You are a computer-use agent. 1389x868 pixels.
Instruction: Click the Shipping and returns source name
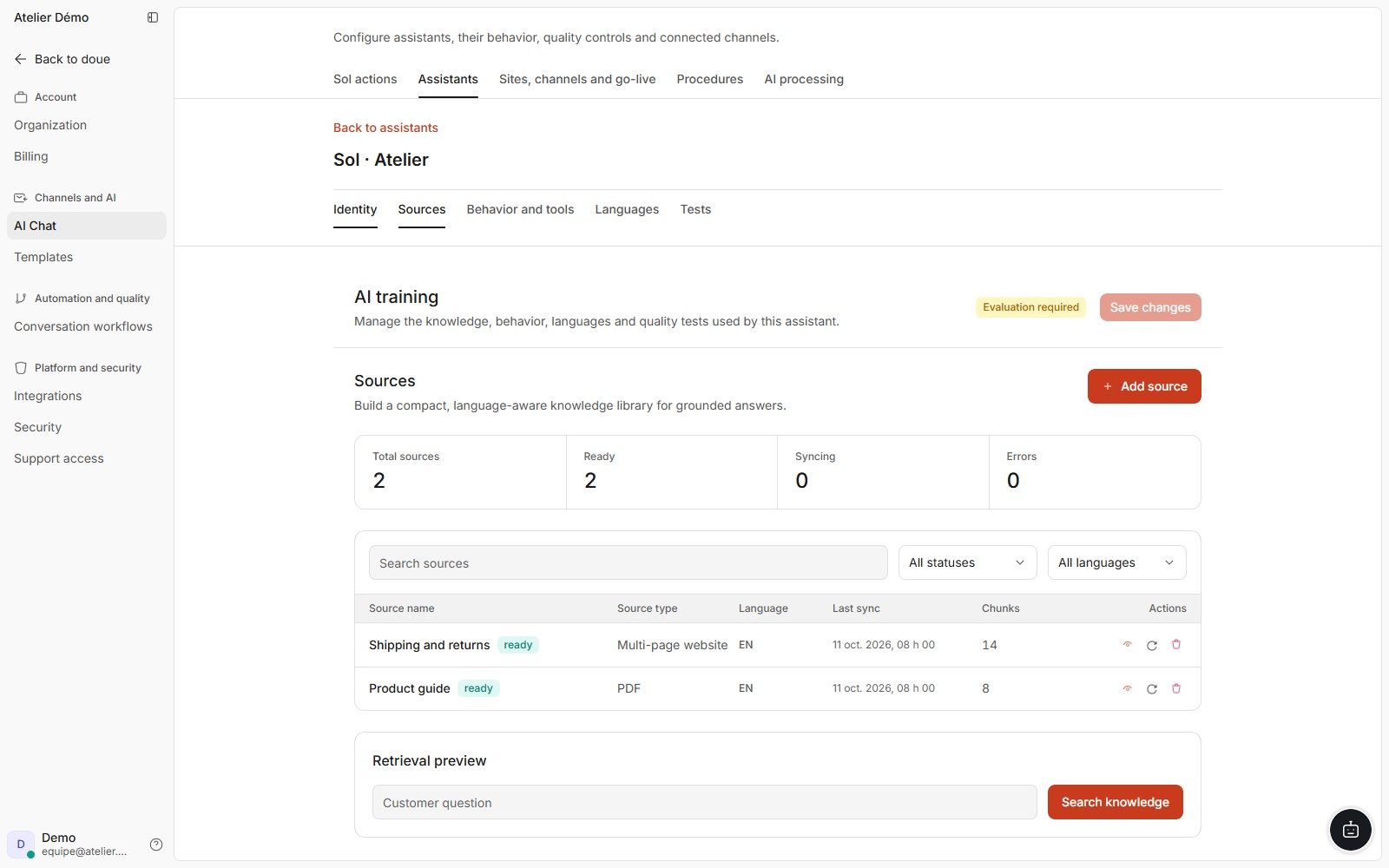click(x=429, y=645)
